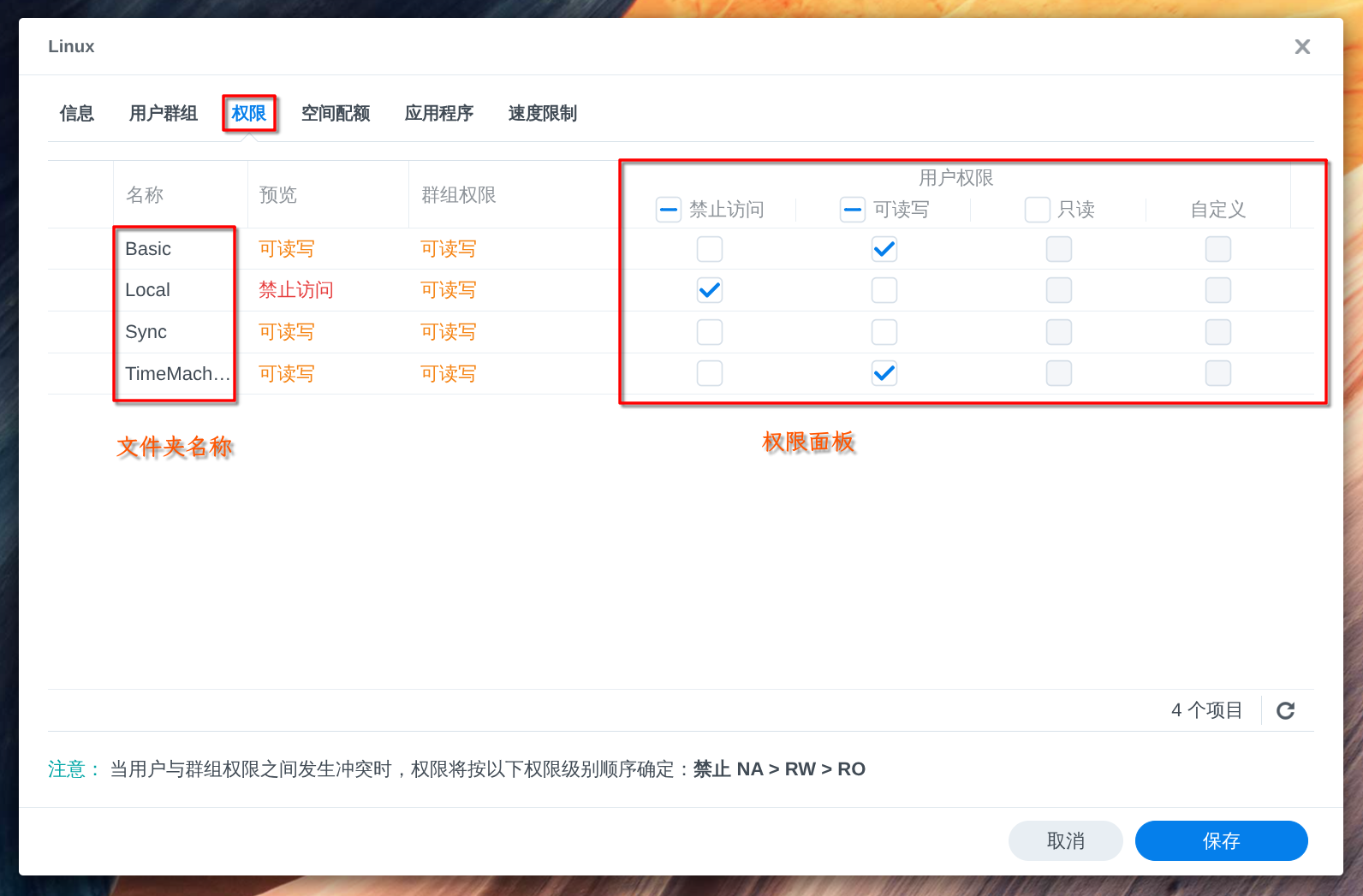Uncheck 可读写 for the TimeMach… folder
The image size is (1363, 896).
[884, 373]
